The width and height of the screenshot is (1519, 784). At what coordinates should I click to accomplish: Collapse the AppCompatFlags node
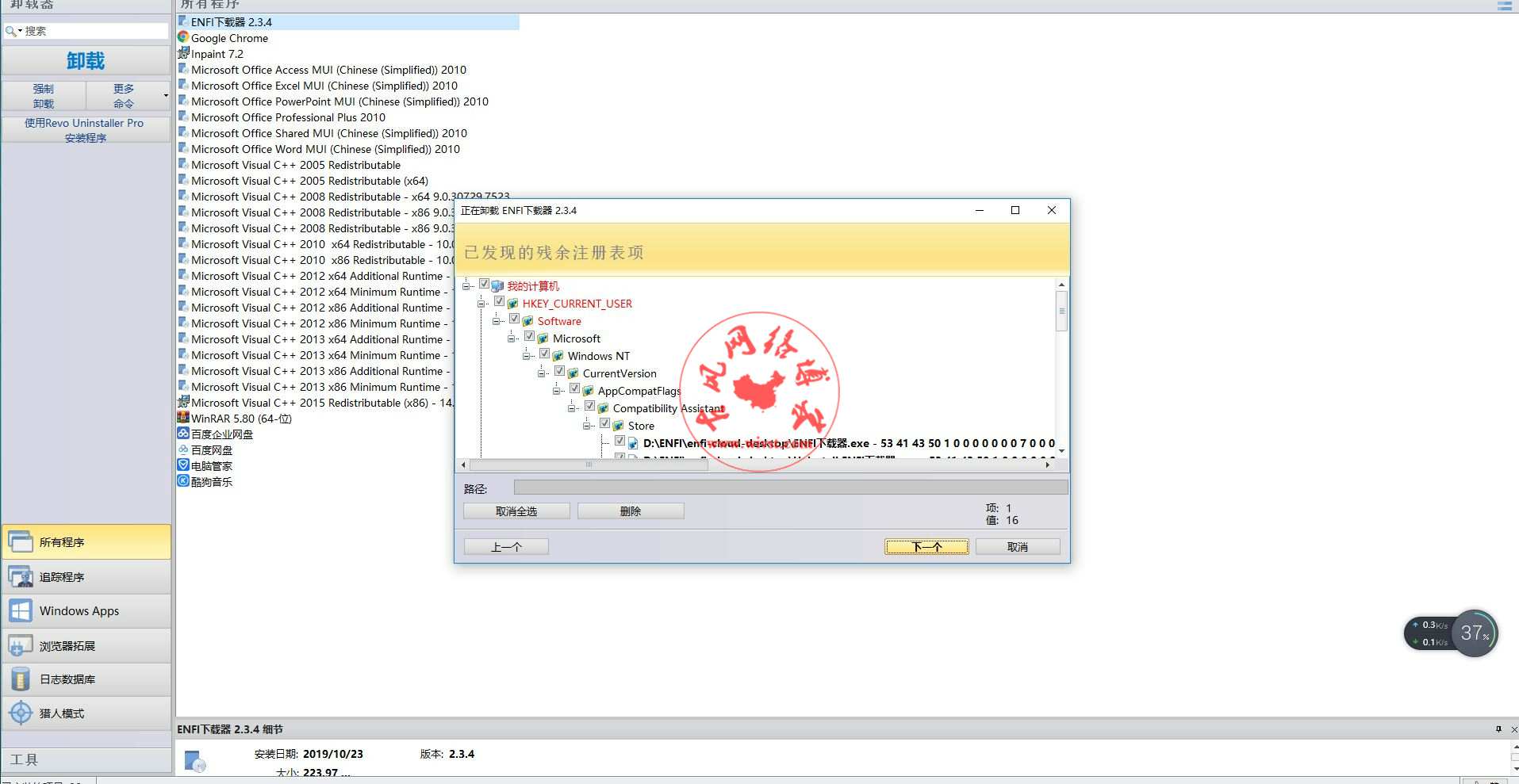click(x=557, y=391)
